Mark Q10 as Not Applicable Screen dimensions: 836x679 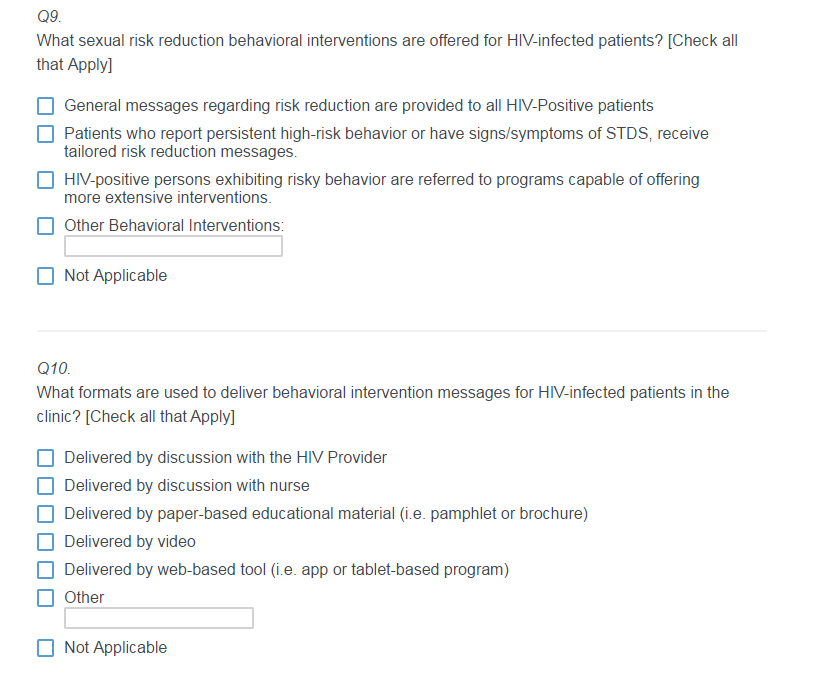click(46, 648)
